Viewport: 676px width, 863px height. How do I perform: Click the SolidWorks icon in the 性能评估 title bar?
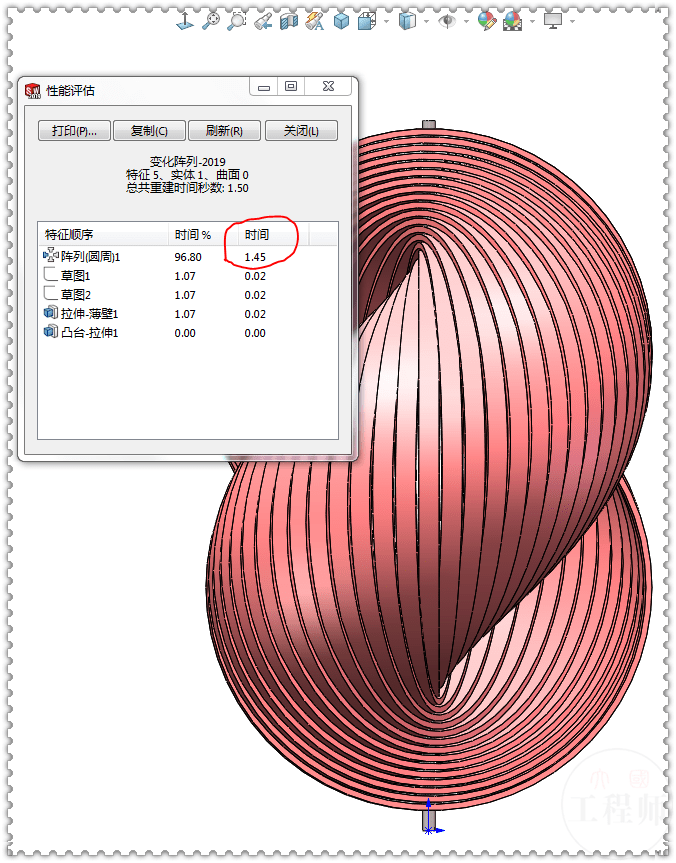pos(33,90)
